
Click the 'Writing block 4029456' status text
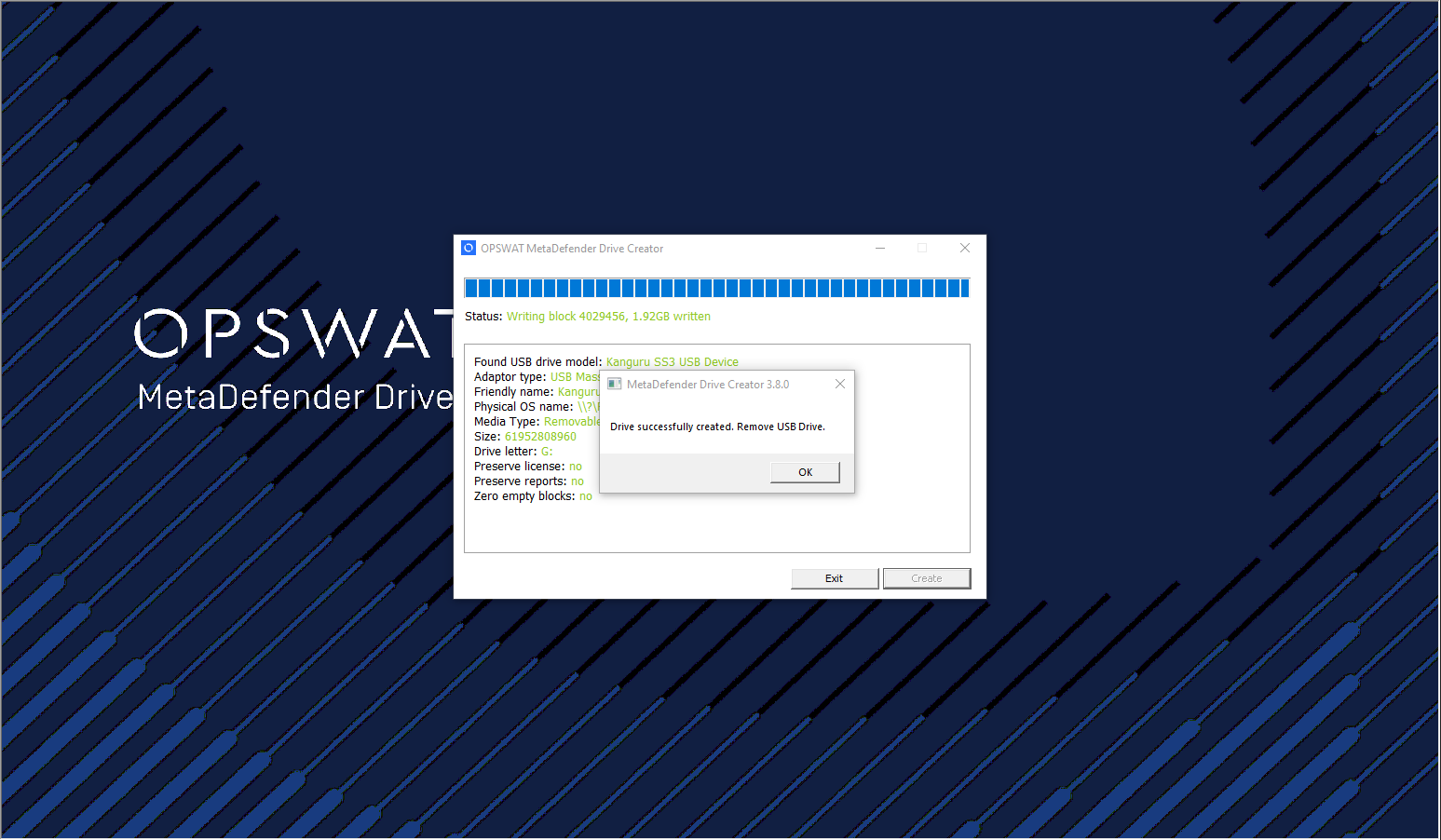(608, 317)
